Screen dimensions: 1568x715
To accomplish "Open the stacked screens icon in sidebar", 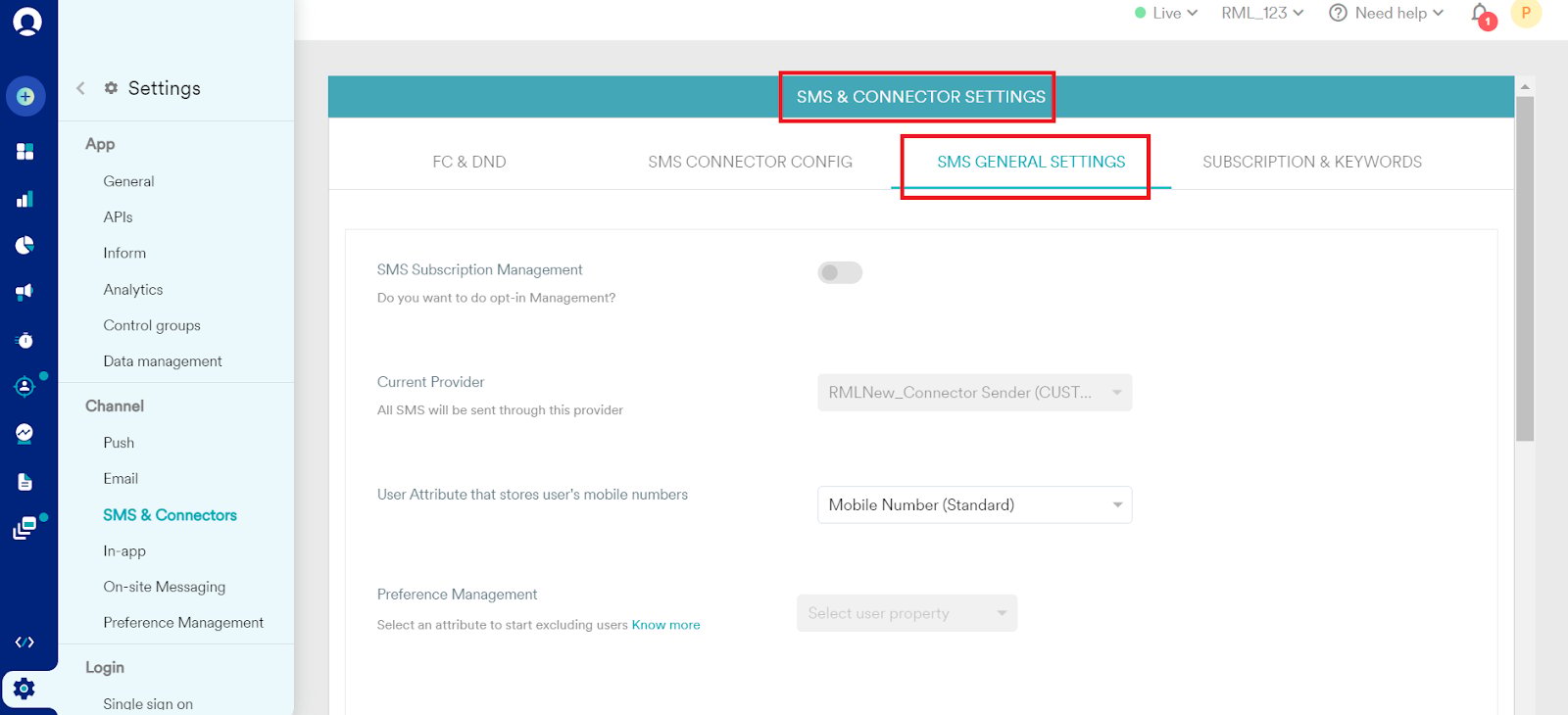I will 25,529.
